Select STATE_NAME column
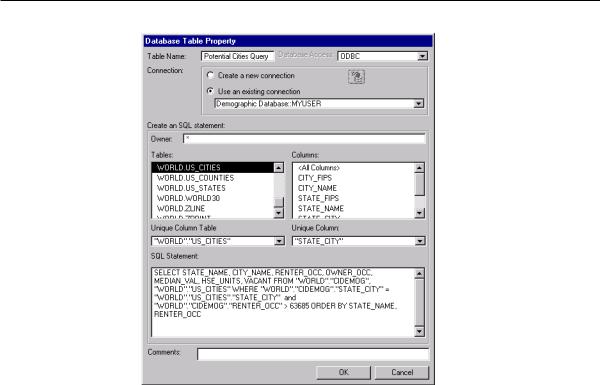Screen dimensions: 600x385 point(354,209)
